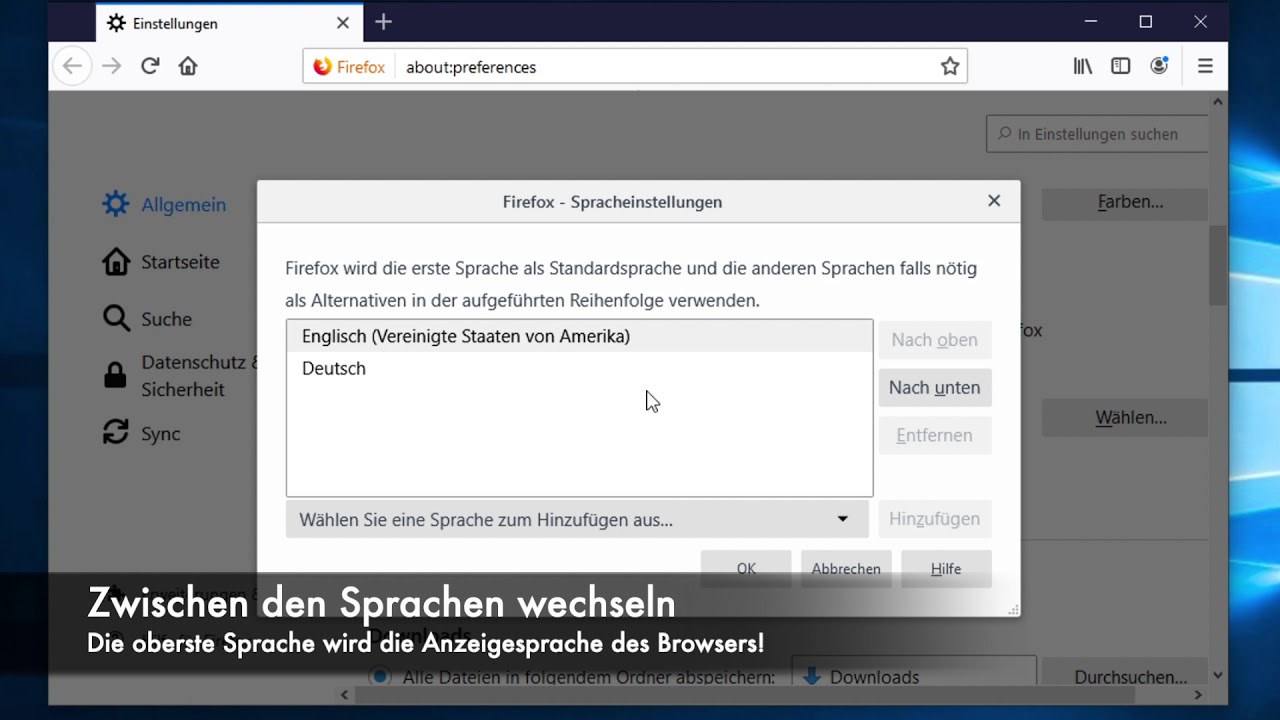
Task: Close the Einstellungen tab
Action: 343,23
